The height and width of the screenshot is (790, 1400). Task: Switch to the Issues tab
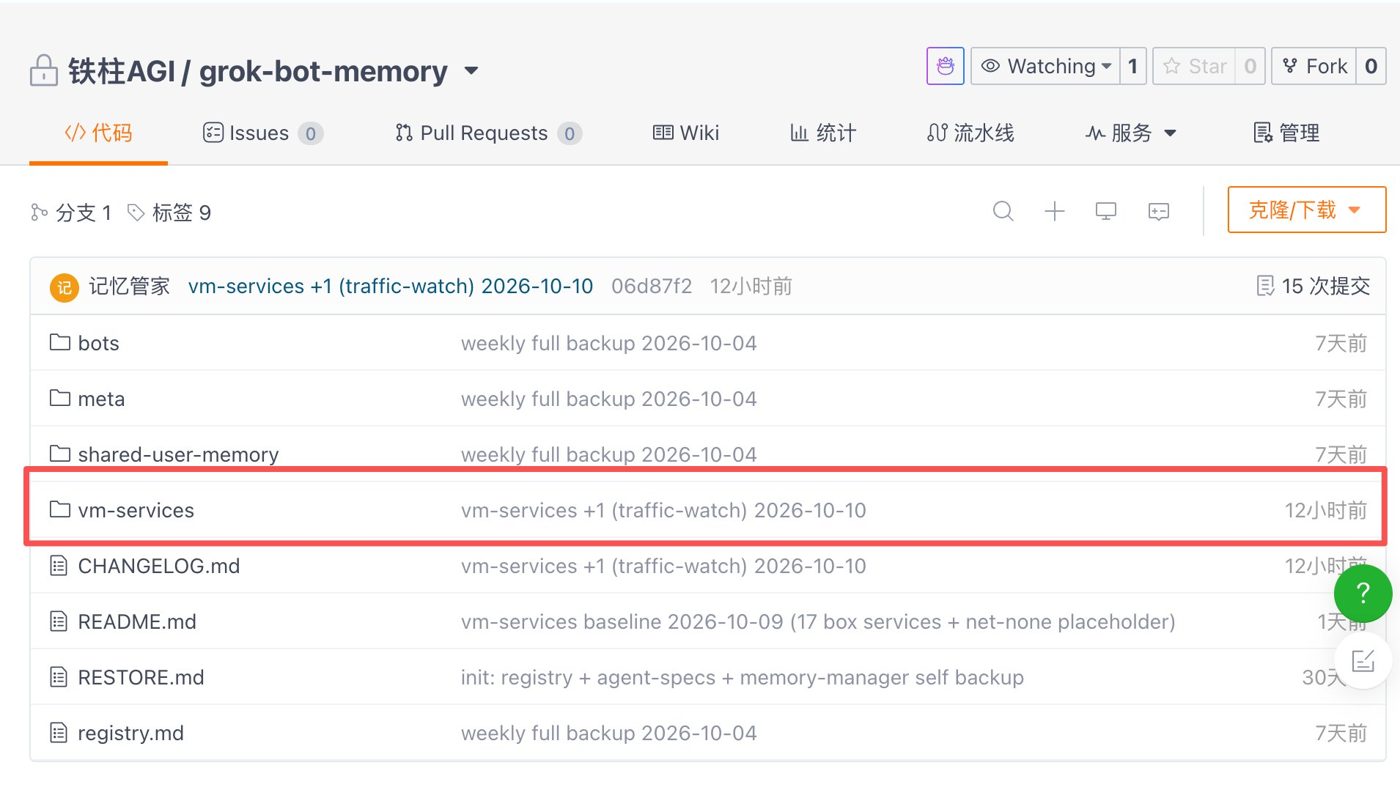(262, 133)
